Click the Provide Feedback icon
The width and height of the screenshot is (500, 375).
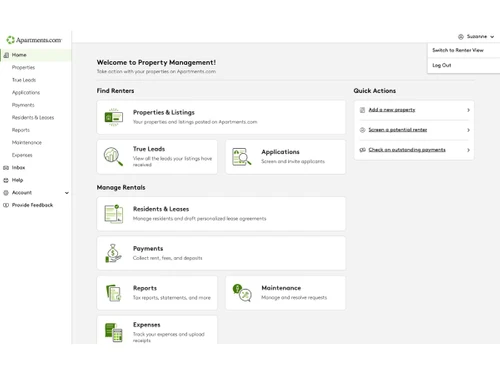(6, 205)
